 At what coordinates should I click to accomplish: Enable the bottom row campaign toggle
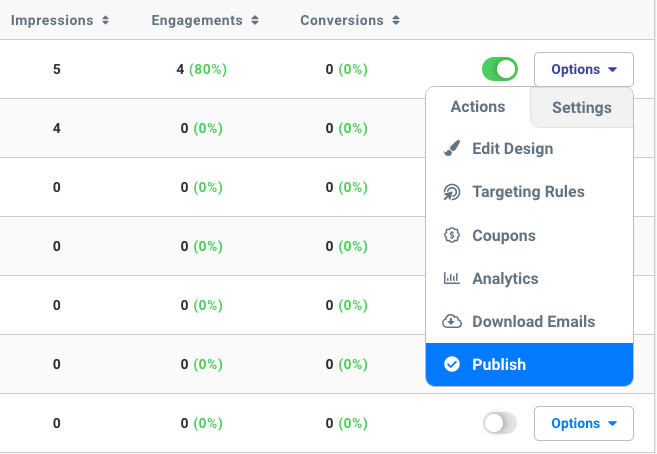[x=500, y=423]
